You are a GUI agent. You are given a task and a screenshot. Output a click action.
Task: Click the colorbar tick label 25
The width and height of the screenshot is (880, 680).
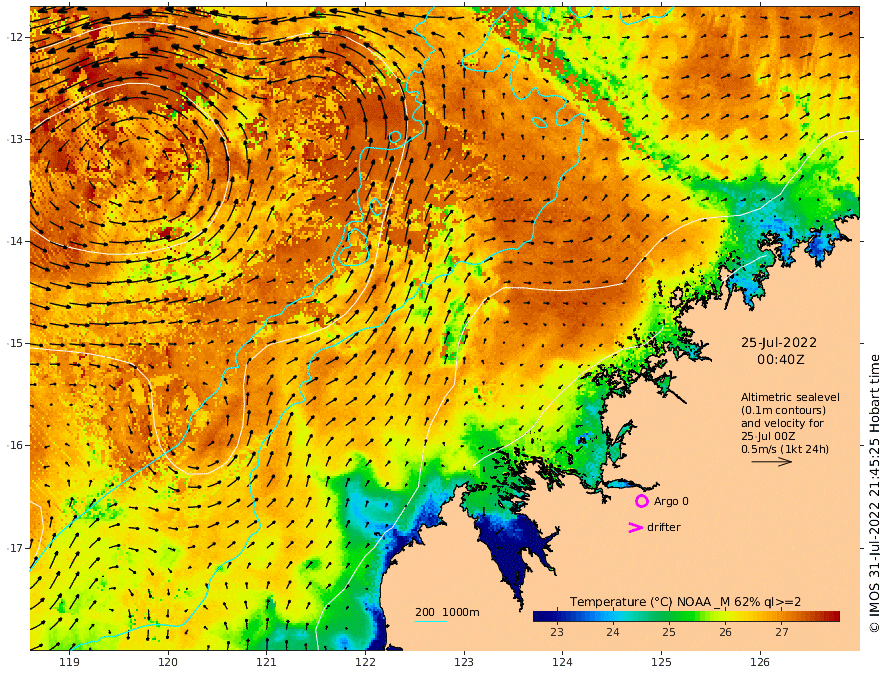(x=668, y=632)
